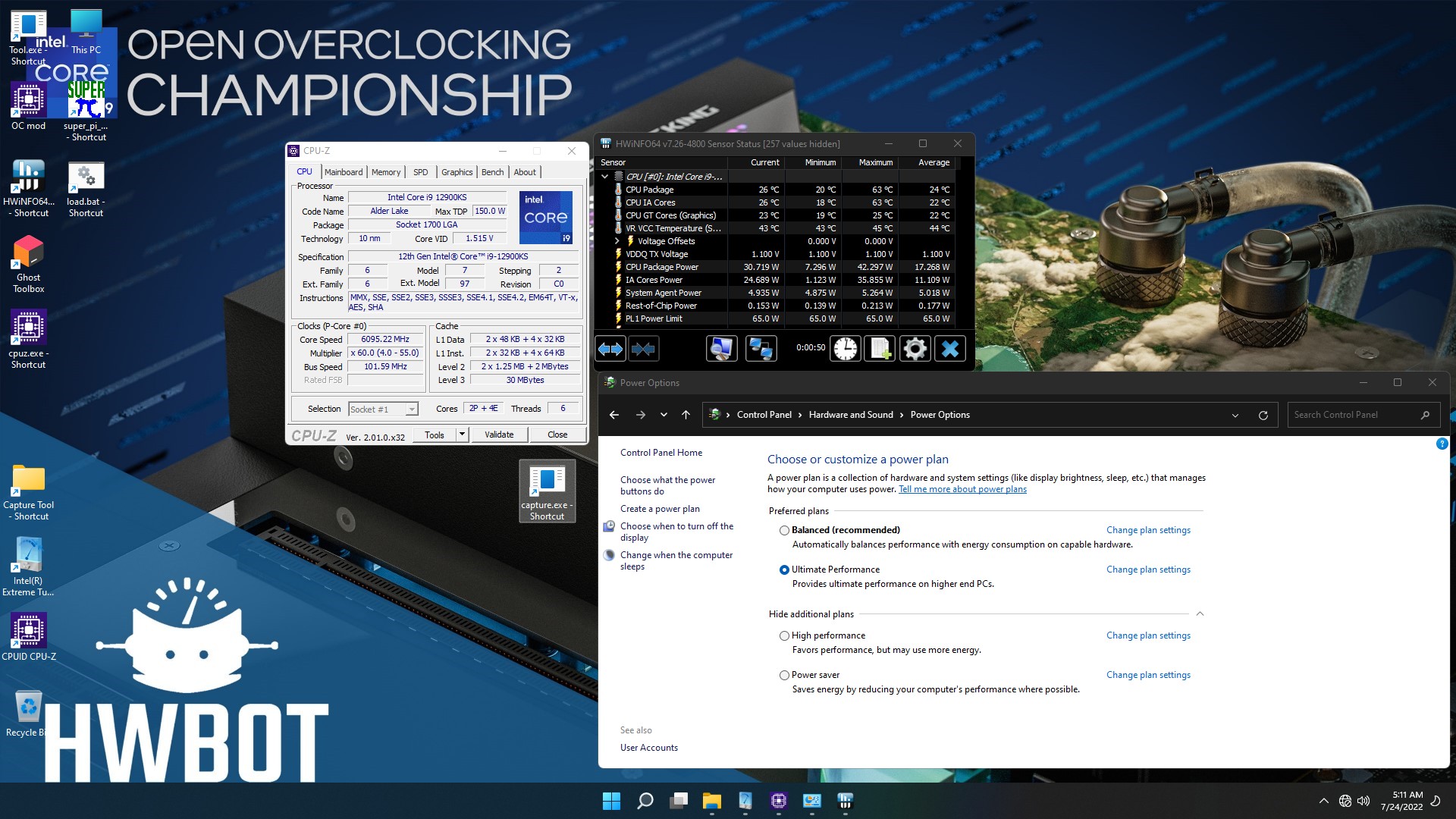
Task: Click taskbar volume speaker icon
Action: pyautogui.click(x=1363, y=801)
